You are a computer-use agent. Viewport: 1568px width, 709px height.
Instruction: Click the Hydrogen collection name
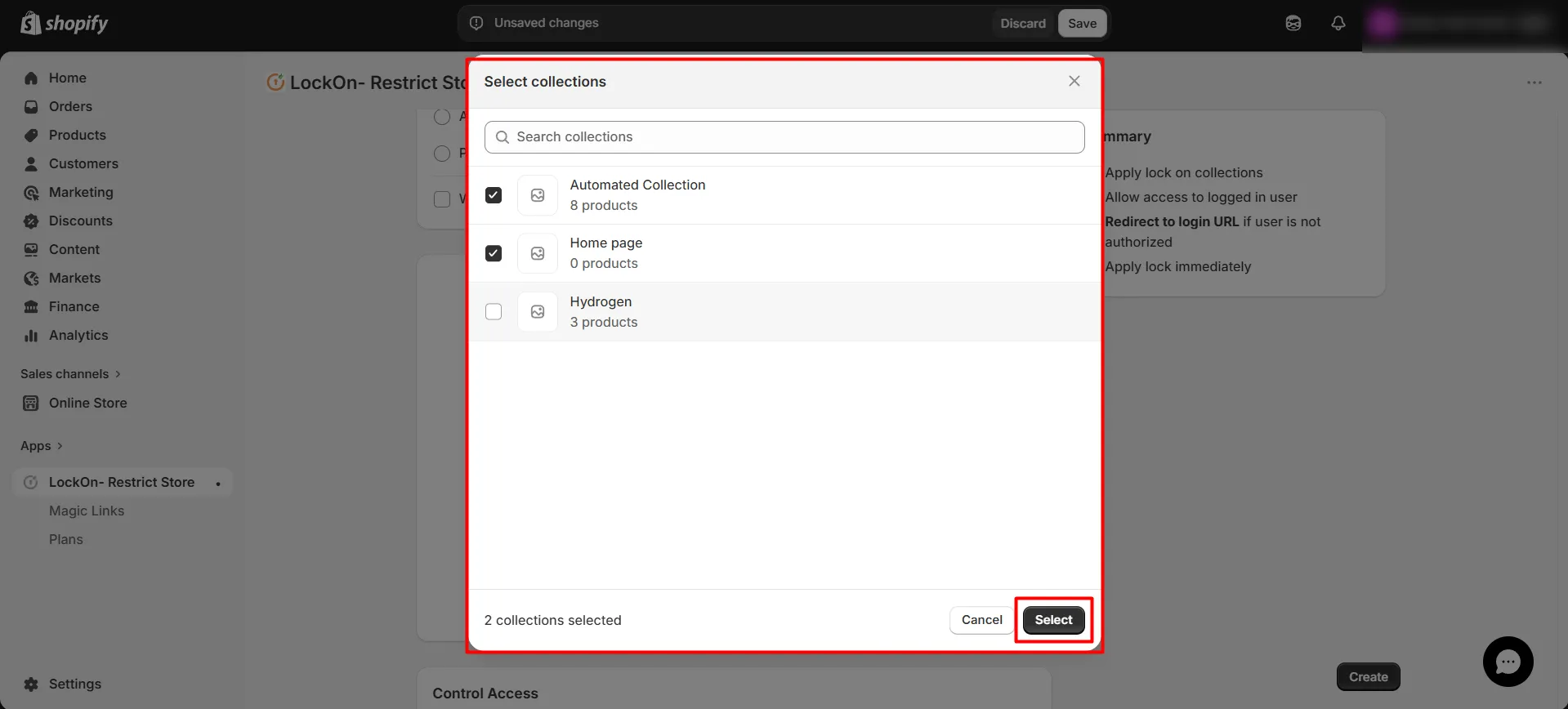pos(601,301)
